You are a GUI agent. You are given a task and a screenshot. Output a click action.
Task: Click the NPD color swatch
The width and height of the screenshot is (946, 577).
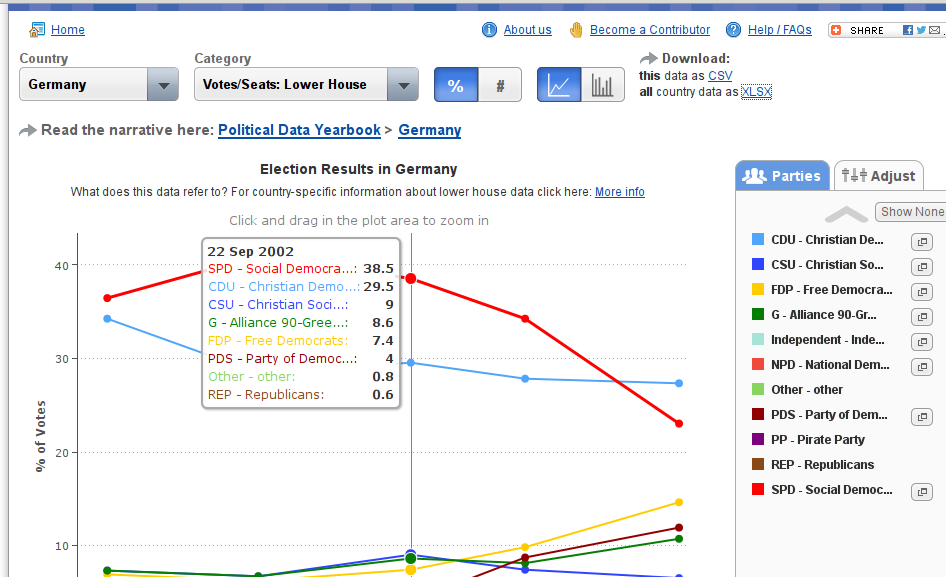(758, 365)
